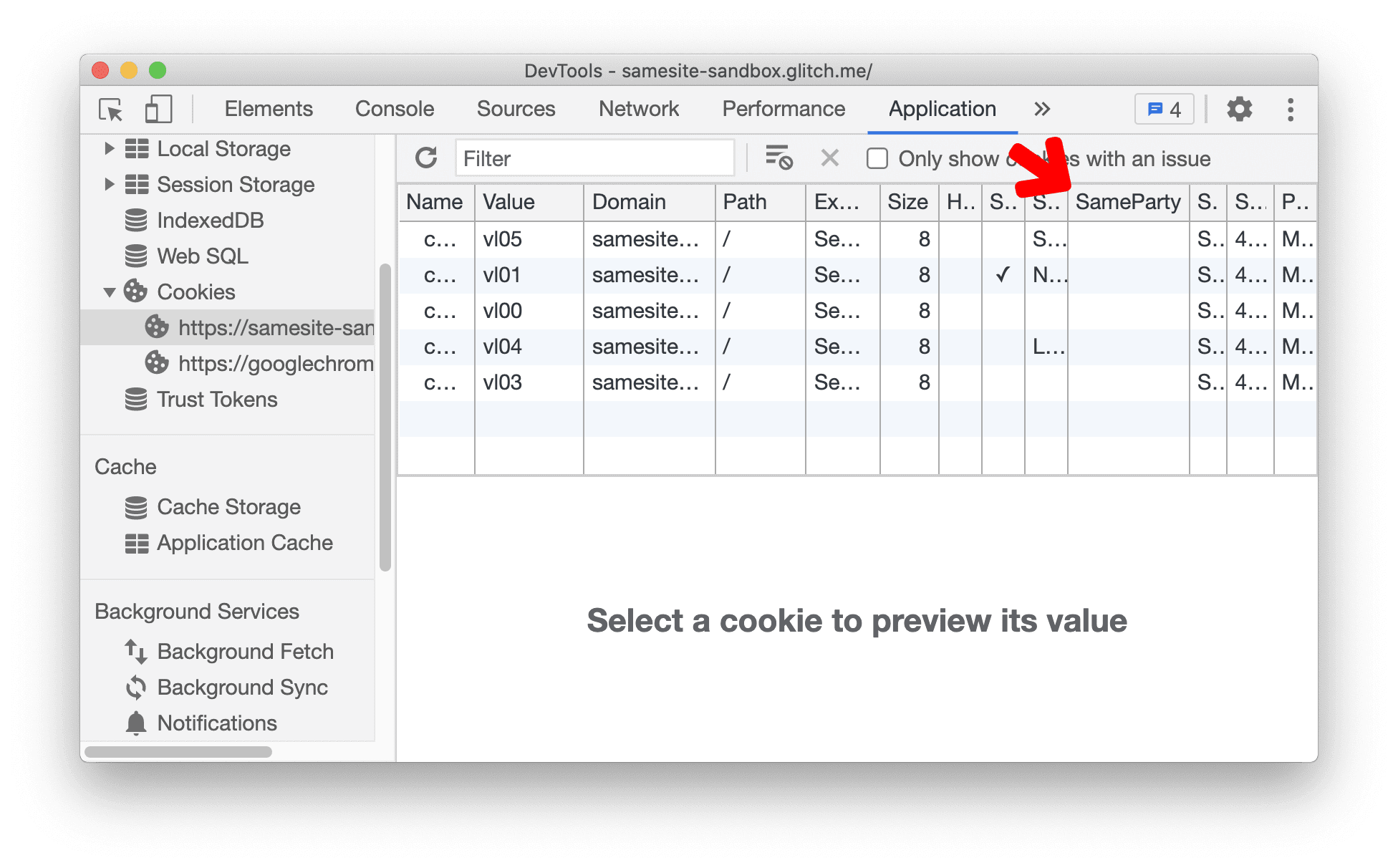Click the DevTools settings gear icon
The image size is (1398, 868).
[1239, 109]
